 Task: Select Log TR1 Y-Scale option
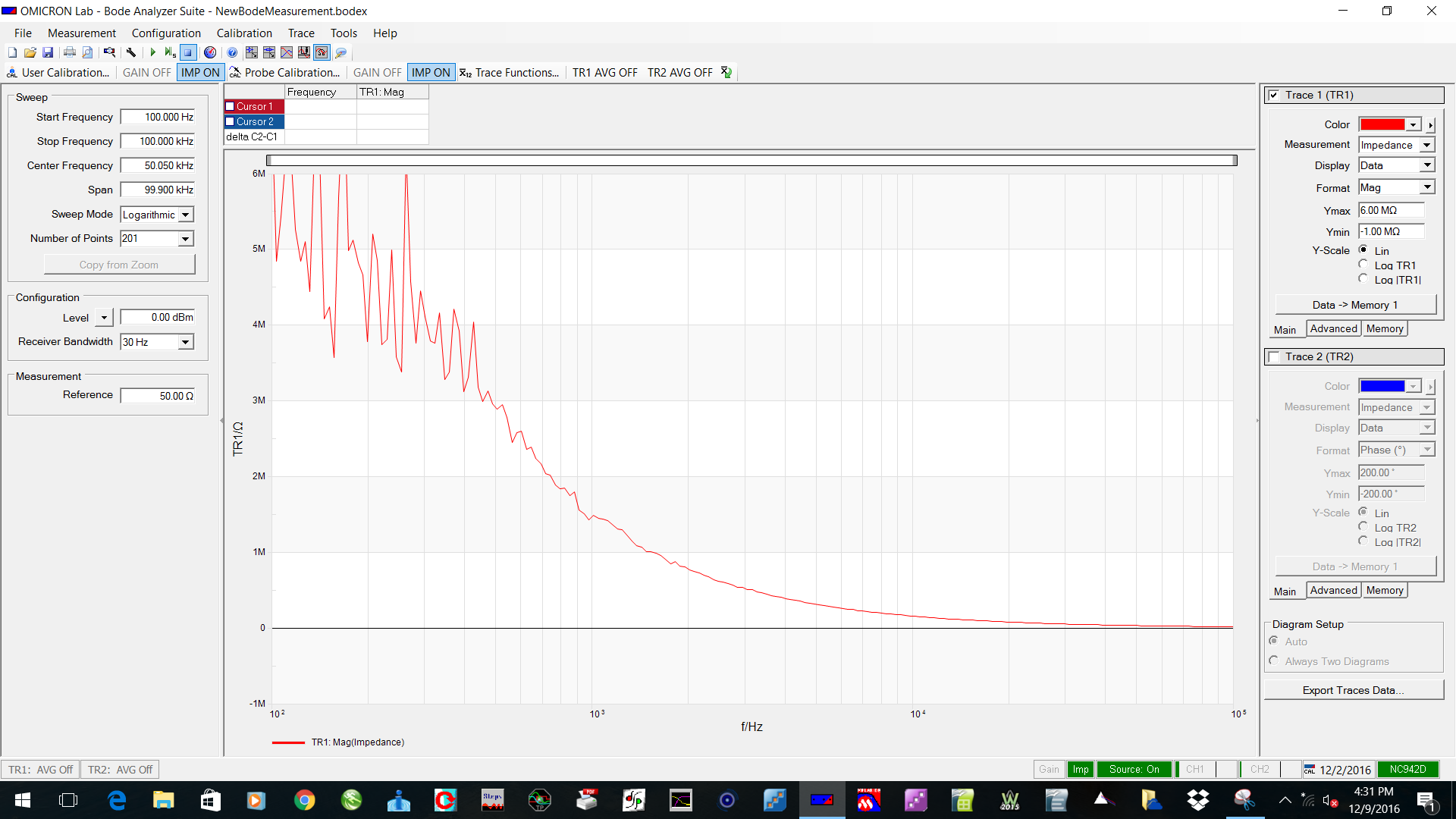1363,264
